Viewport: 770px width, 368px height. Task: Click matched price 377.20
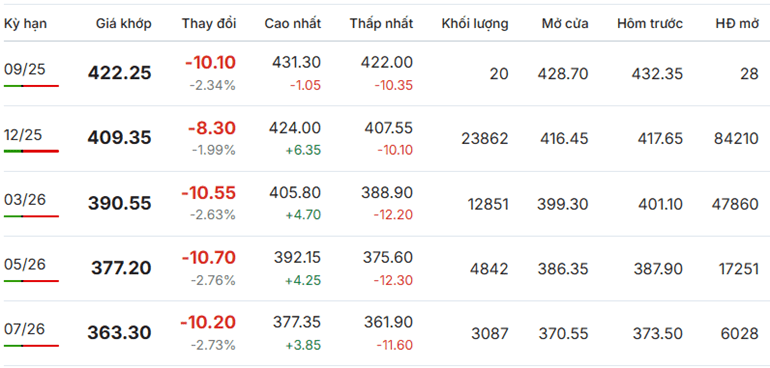pos(121,268)
